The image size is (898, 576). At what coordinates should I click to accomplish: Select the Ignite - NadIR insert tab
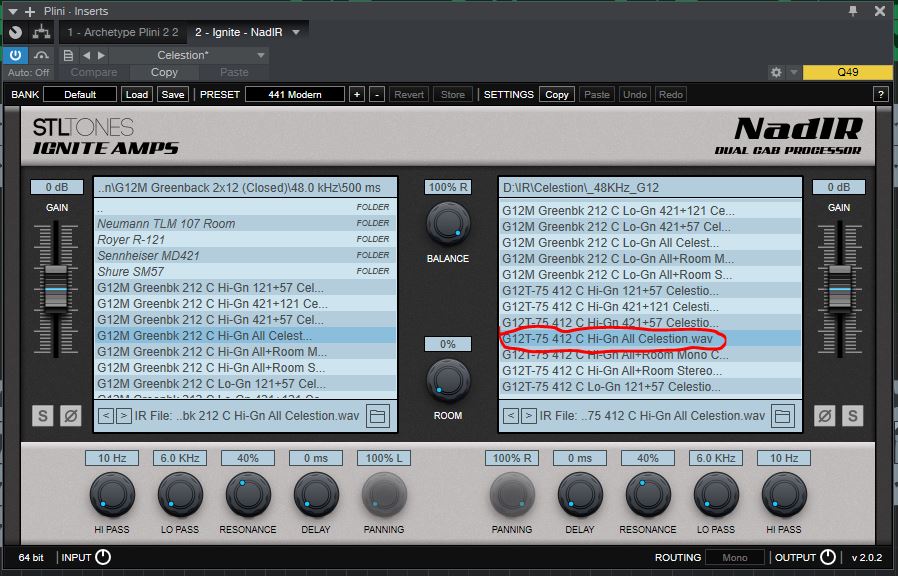coord(238,33)
